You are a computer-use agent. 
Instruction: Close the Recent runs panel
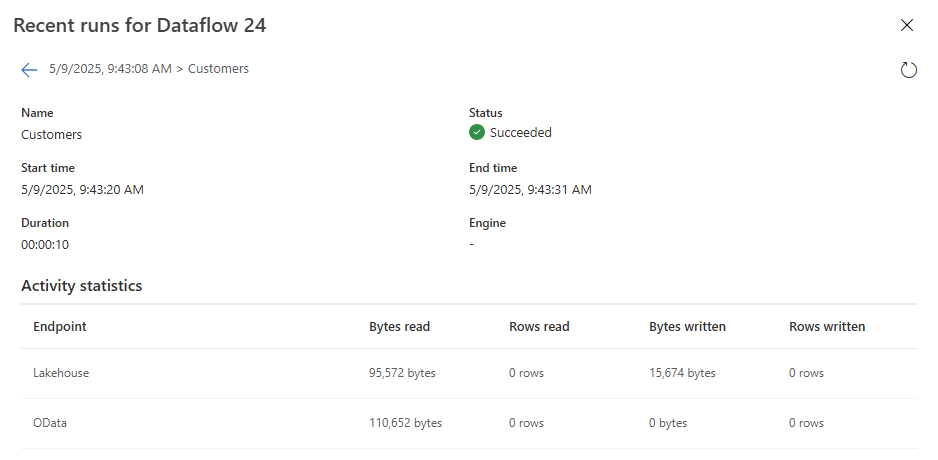(907, 25)
